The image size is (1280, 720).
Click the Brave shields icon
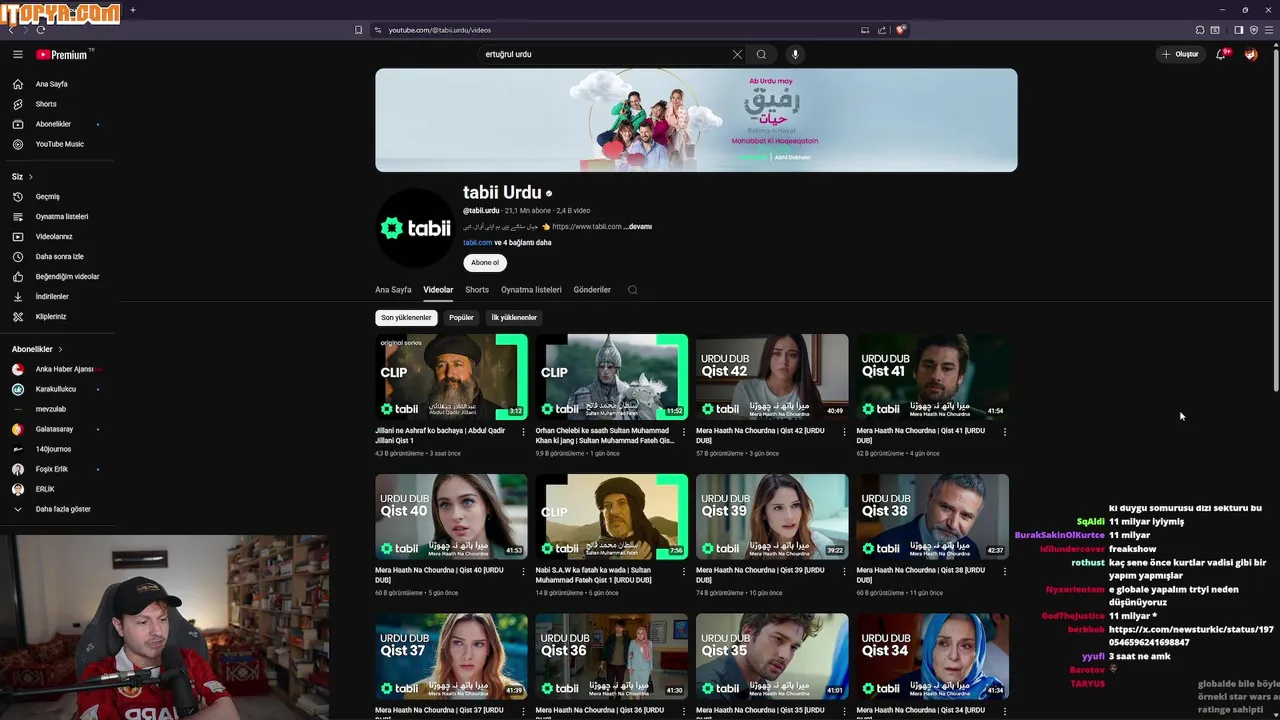900,30
